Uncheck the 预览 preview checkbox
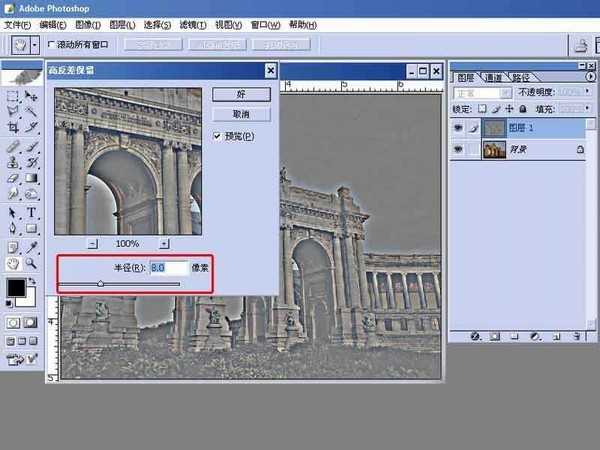The width and height of the screenshot is (600, 450). [217, 136]
